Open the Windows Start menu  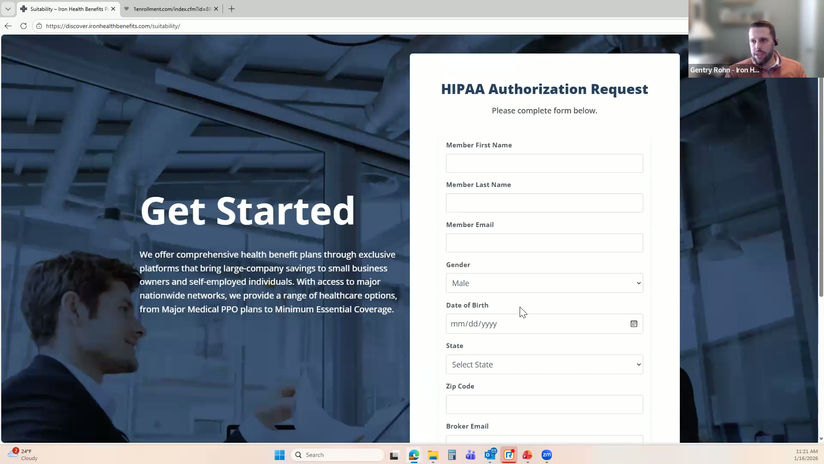(x=280, y=455)
